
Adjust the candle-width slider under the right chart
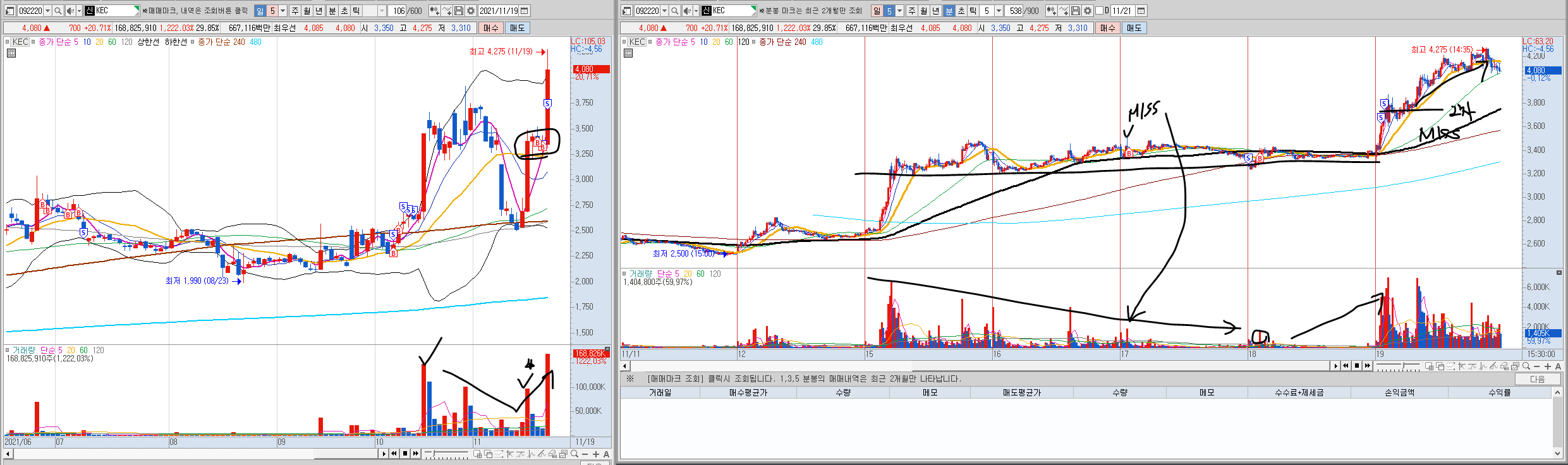pyautogui.click(x=1402, y=365)
